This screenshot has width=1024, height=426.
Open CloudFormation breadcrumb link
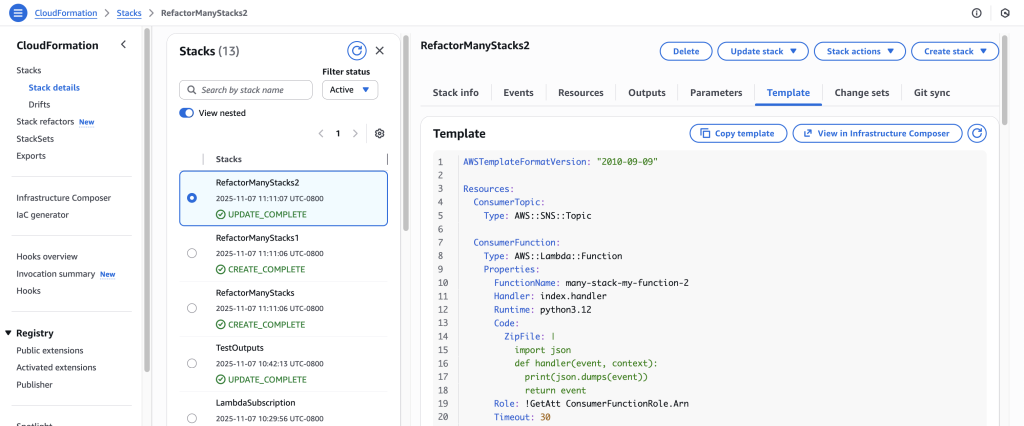(66, 12)
